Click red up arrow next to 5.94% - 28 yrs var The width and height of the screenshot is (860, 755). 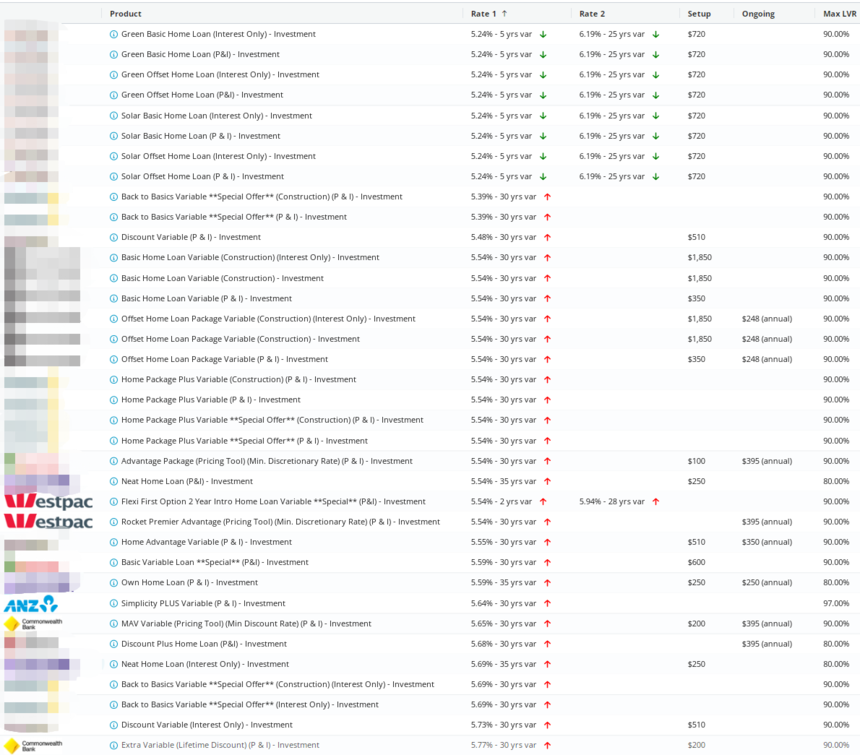pos(656,502)
